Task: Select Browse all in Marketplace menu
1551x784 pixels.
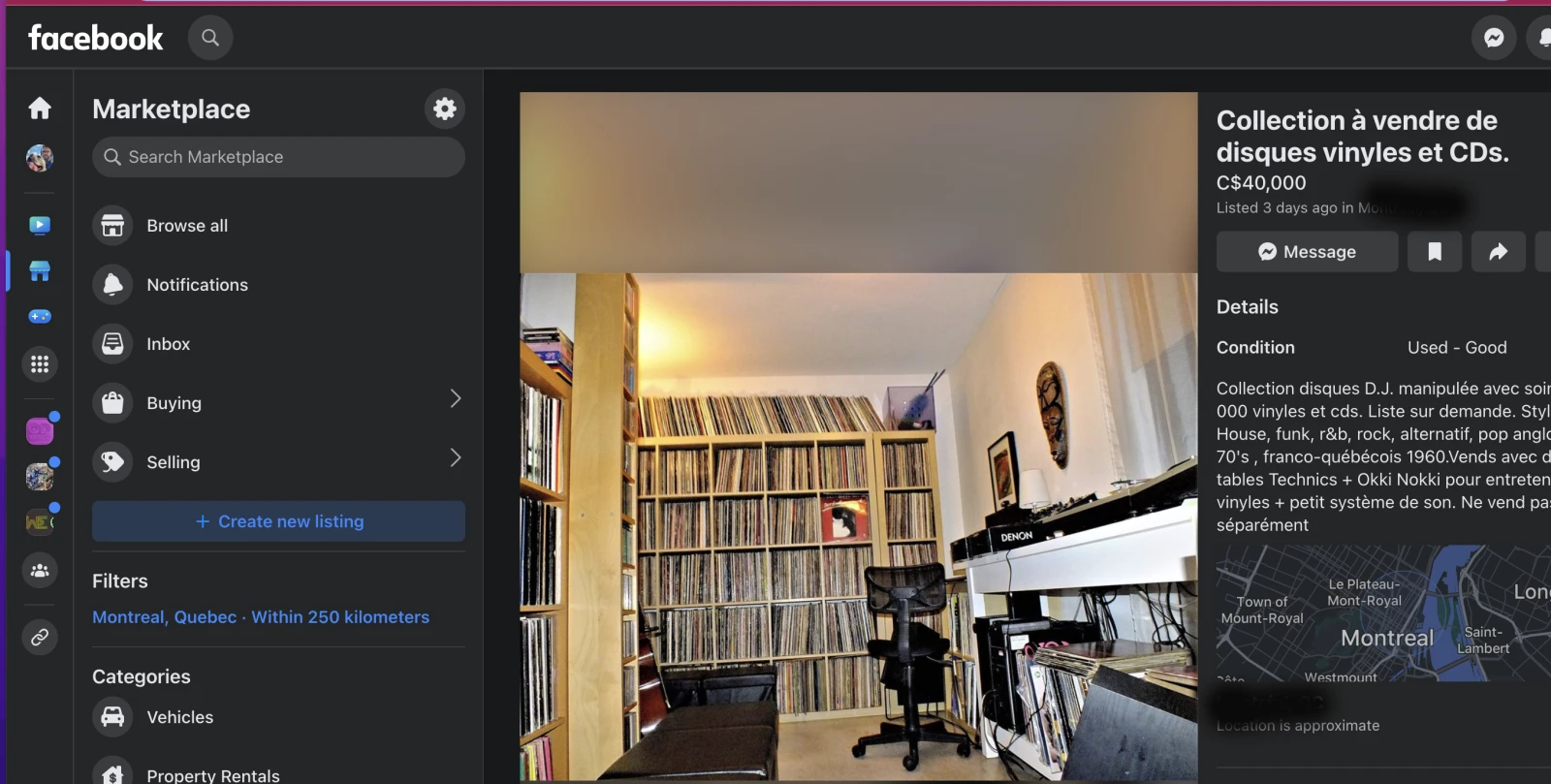Action: [x=187, y=226]
